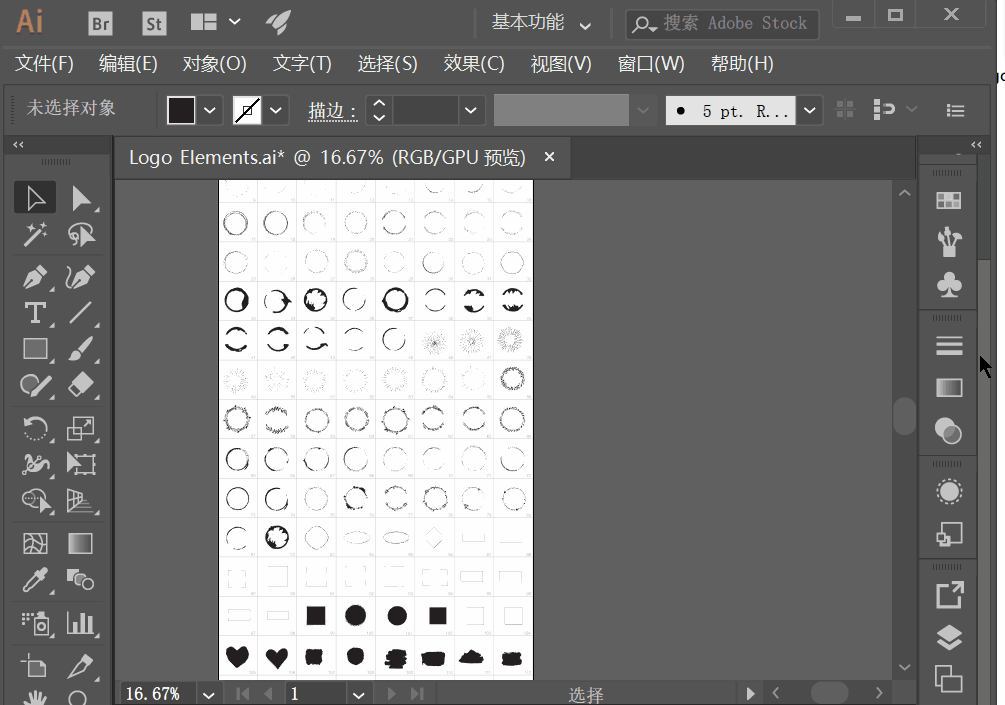1005x705 pixels.
Task: Select the Paintbrush tool
Action: [80, 349]
